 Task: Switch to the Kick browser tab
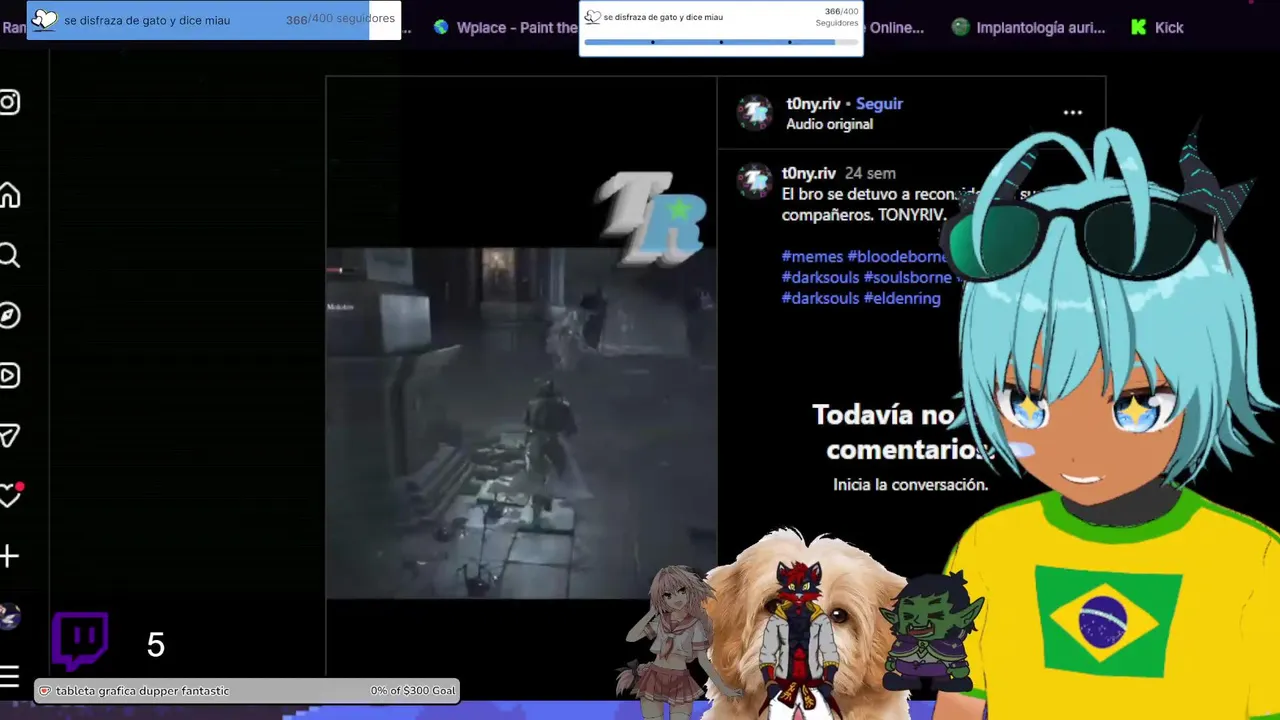click(1157, 28)
